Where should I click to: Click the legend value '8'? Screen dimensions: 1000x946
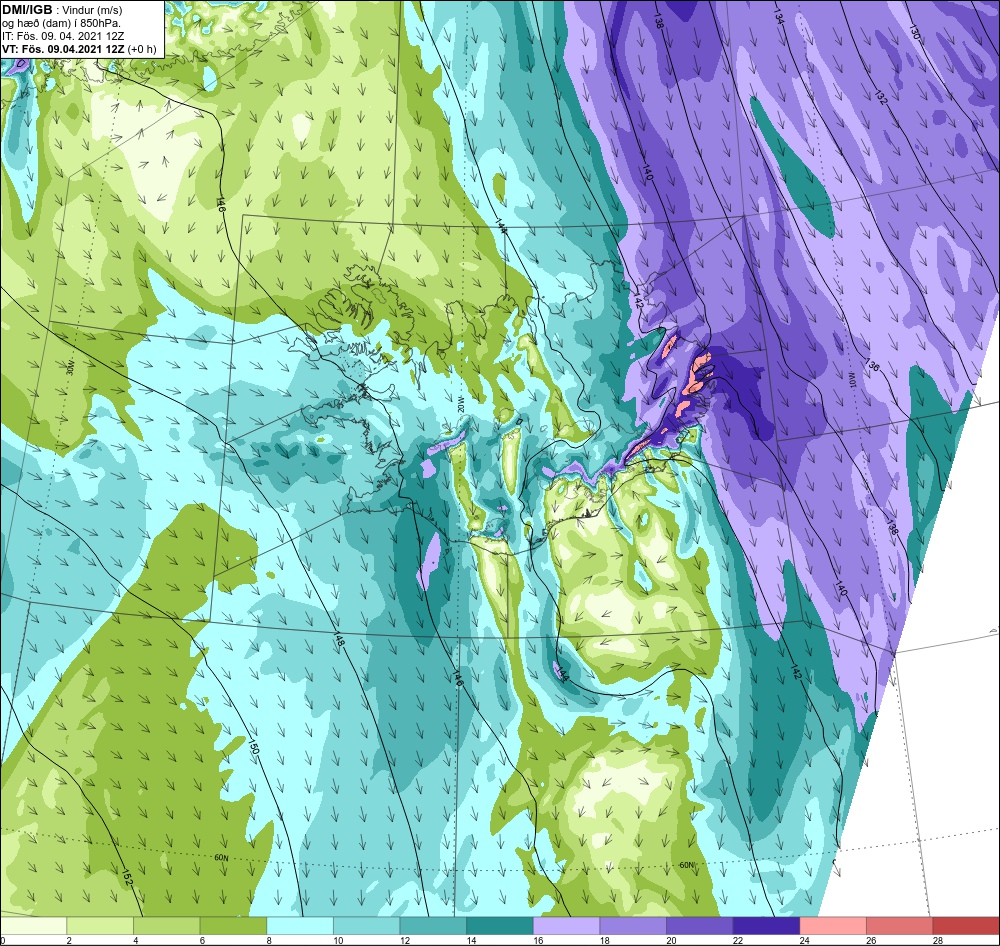(268, 940)
